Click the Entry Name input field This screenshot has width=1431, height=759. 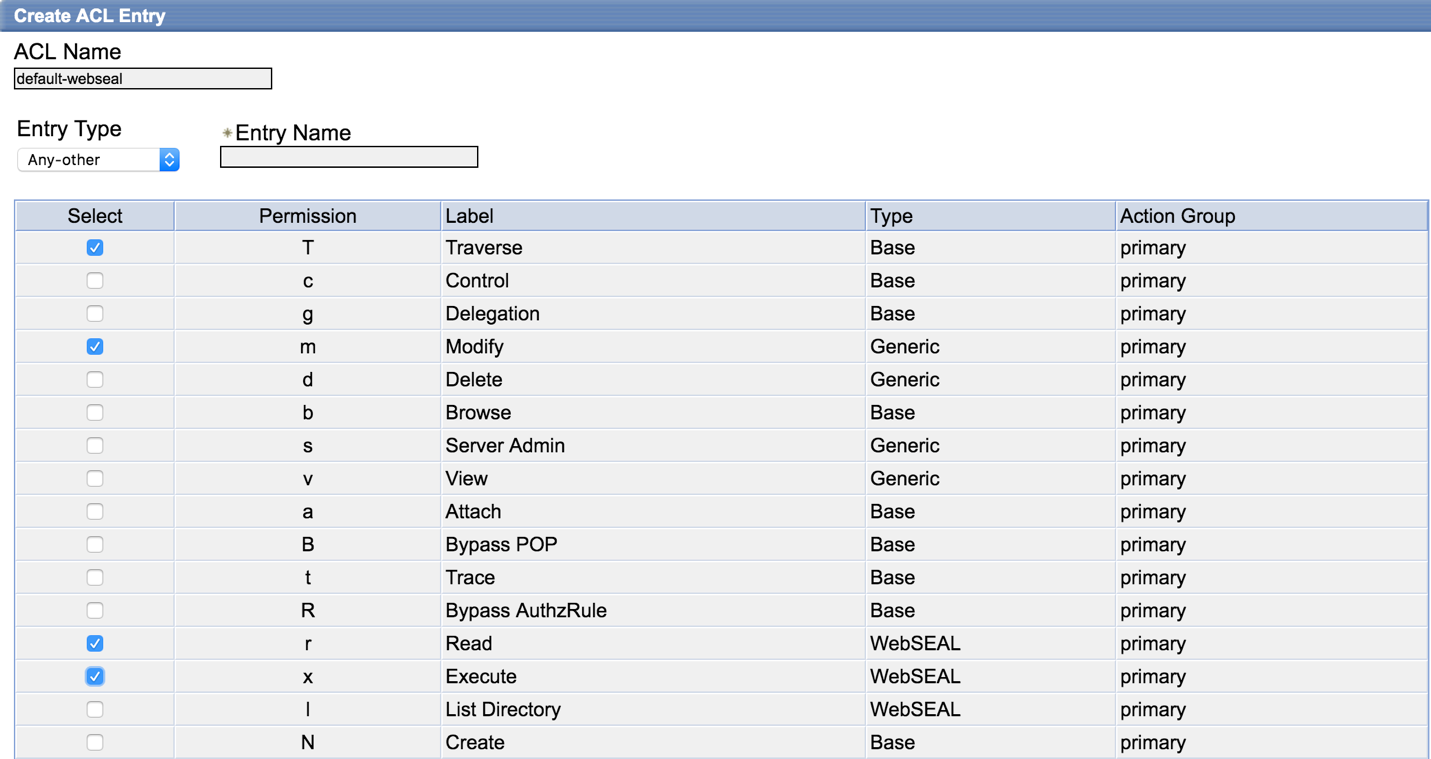[348, 156]
